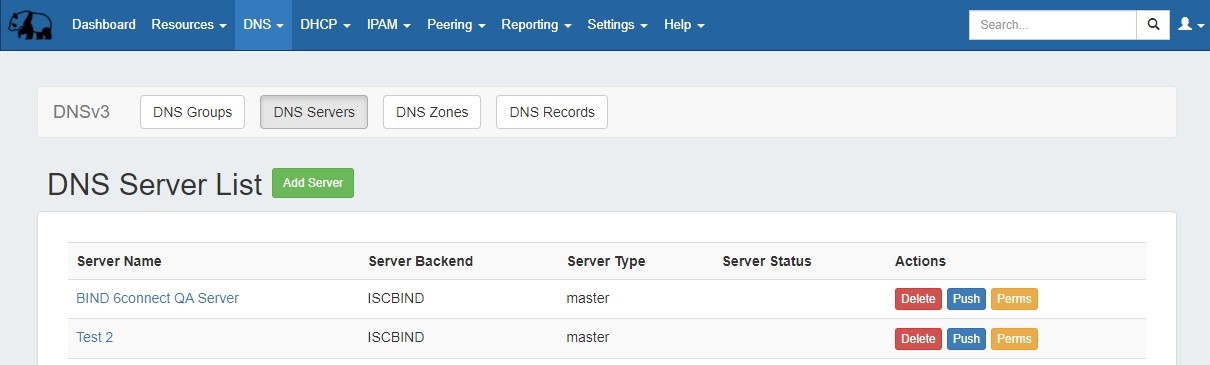1210x365 pixels.
Task: Open the Peering menu
Action: (x=456, y=25)
